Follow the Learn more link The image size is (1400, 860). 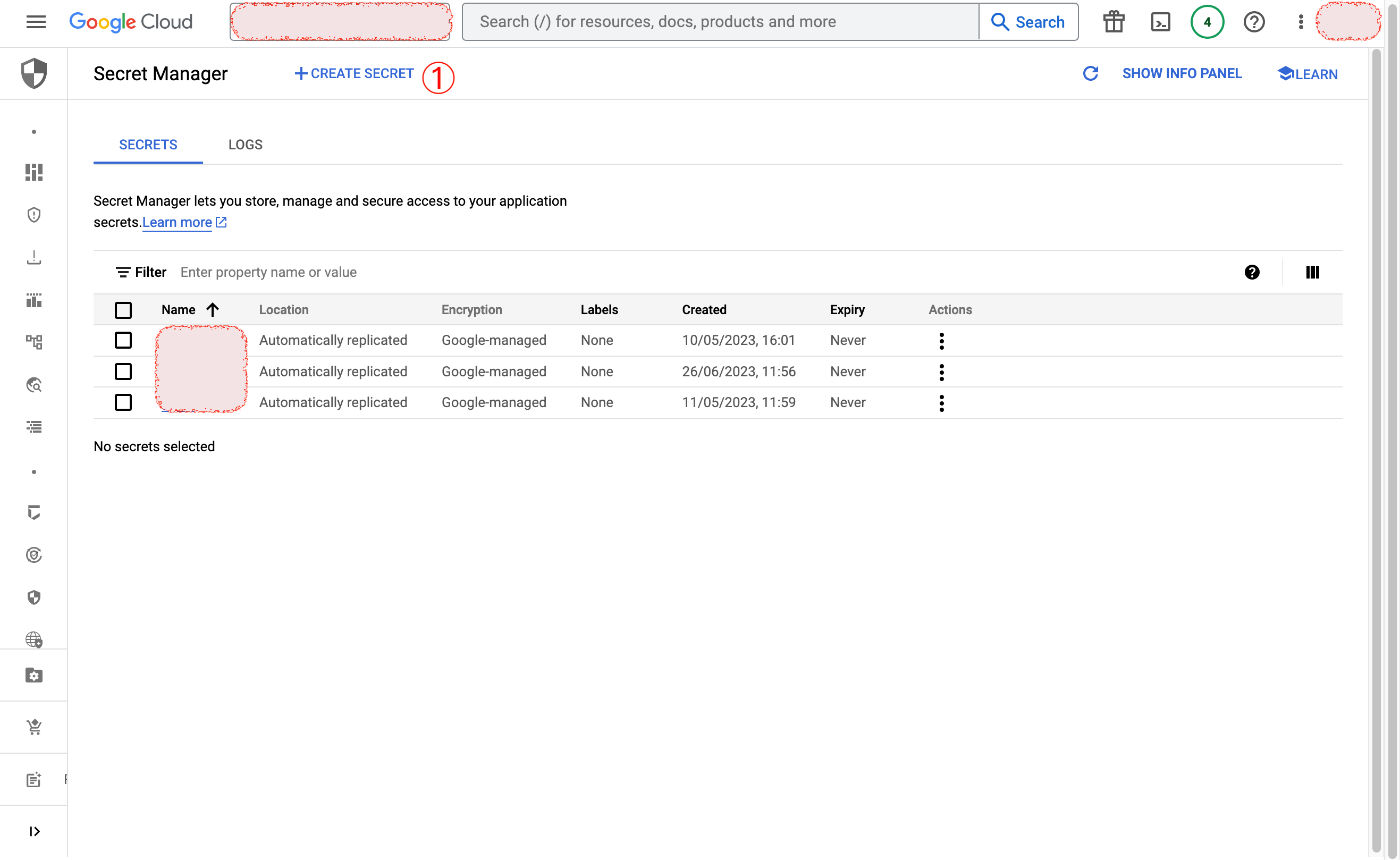177,222
